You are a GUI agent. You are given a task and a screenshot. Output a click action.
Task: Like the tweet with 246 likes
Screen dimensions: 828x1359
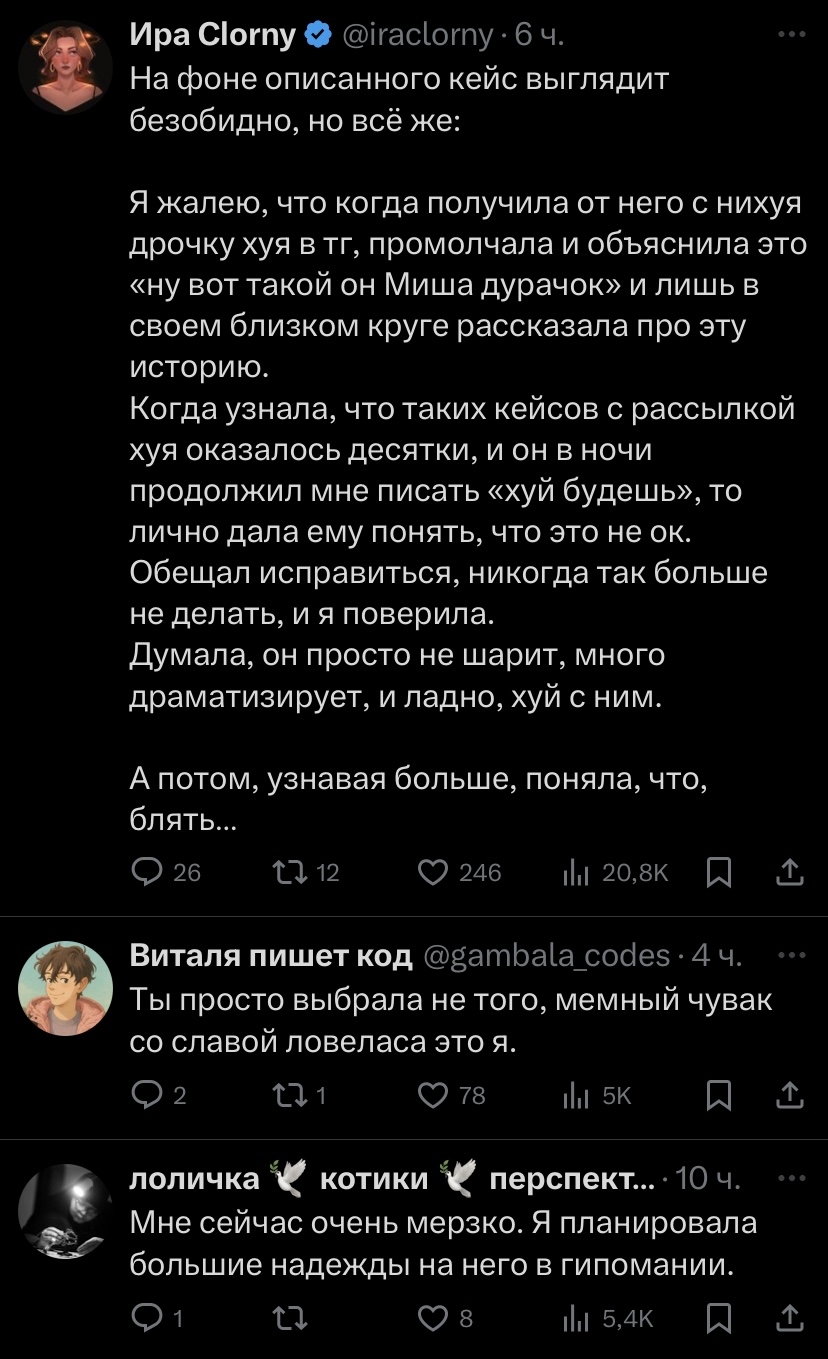click(x=433, y=872)
